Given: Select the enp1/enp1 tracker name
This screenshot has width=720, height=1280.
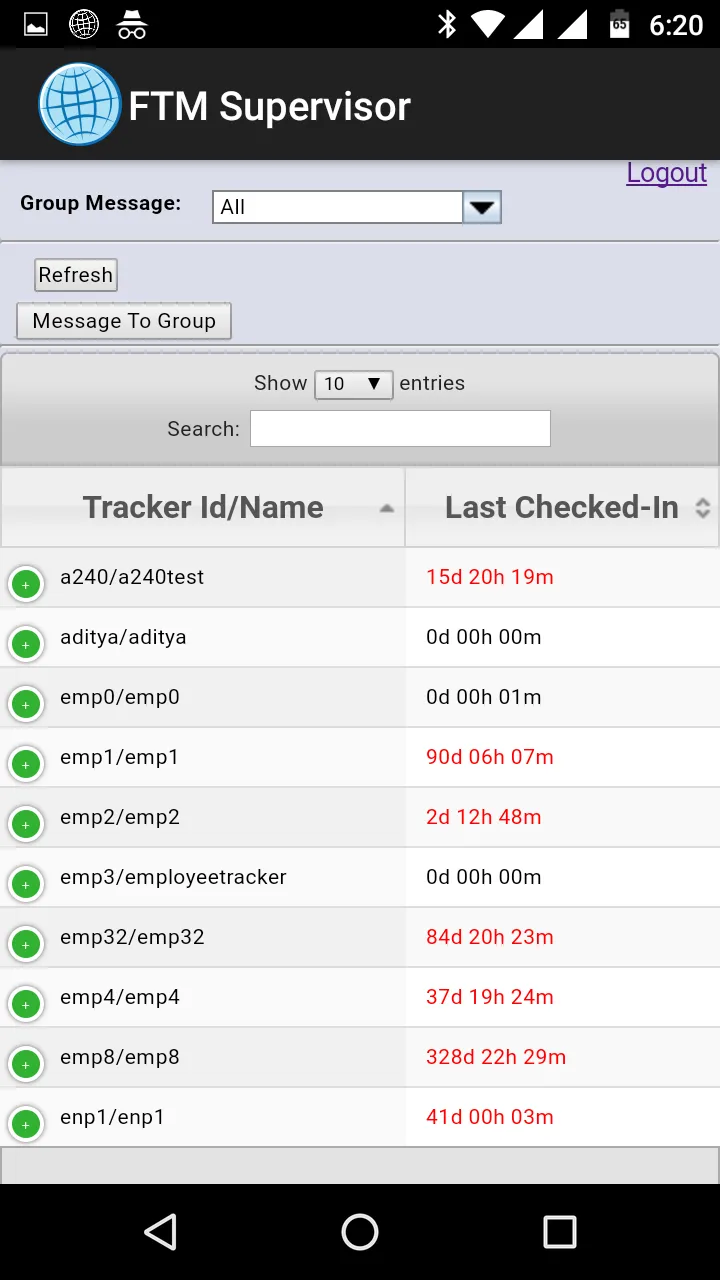Looking at the screenshot, I should tap(112, 1117).
